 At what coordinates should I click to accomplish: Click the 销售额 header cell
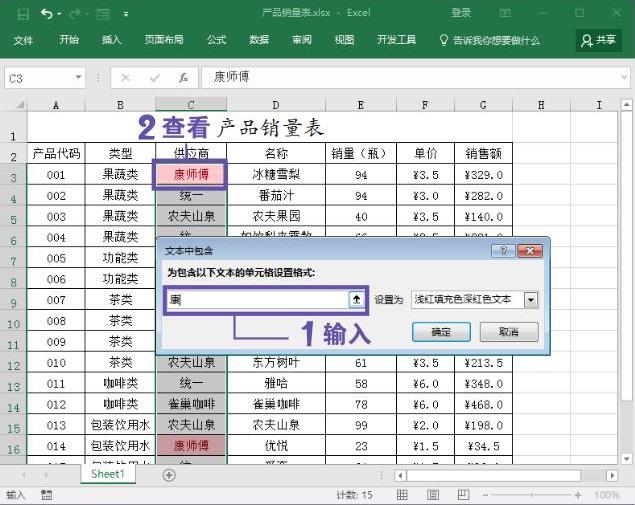point(483,153)
